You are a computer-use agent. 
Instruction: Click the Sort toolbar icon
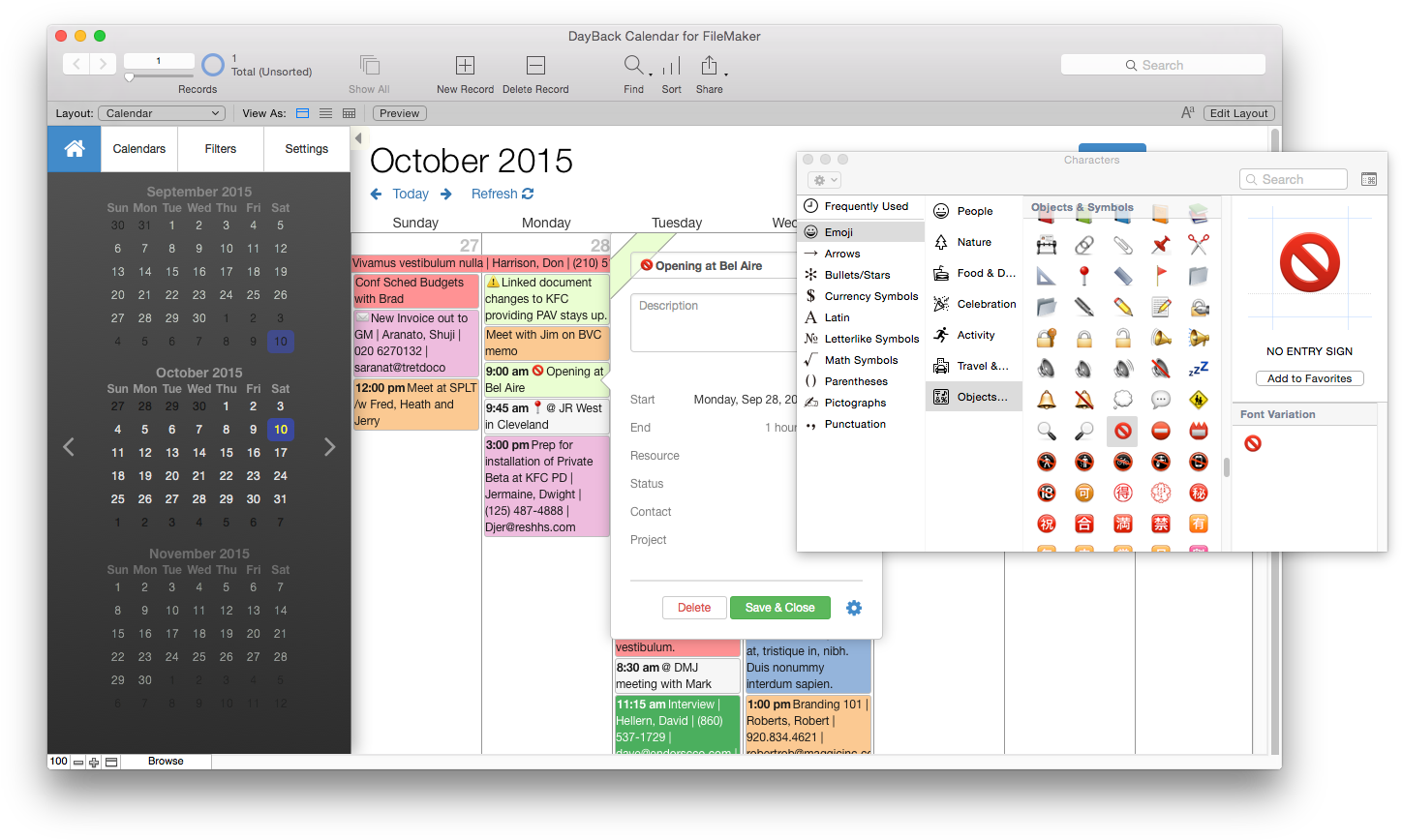[x=671, y=65]
